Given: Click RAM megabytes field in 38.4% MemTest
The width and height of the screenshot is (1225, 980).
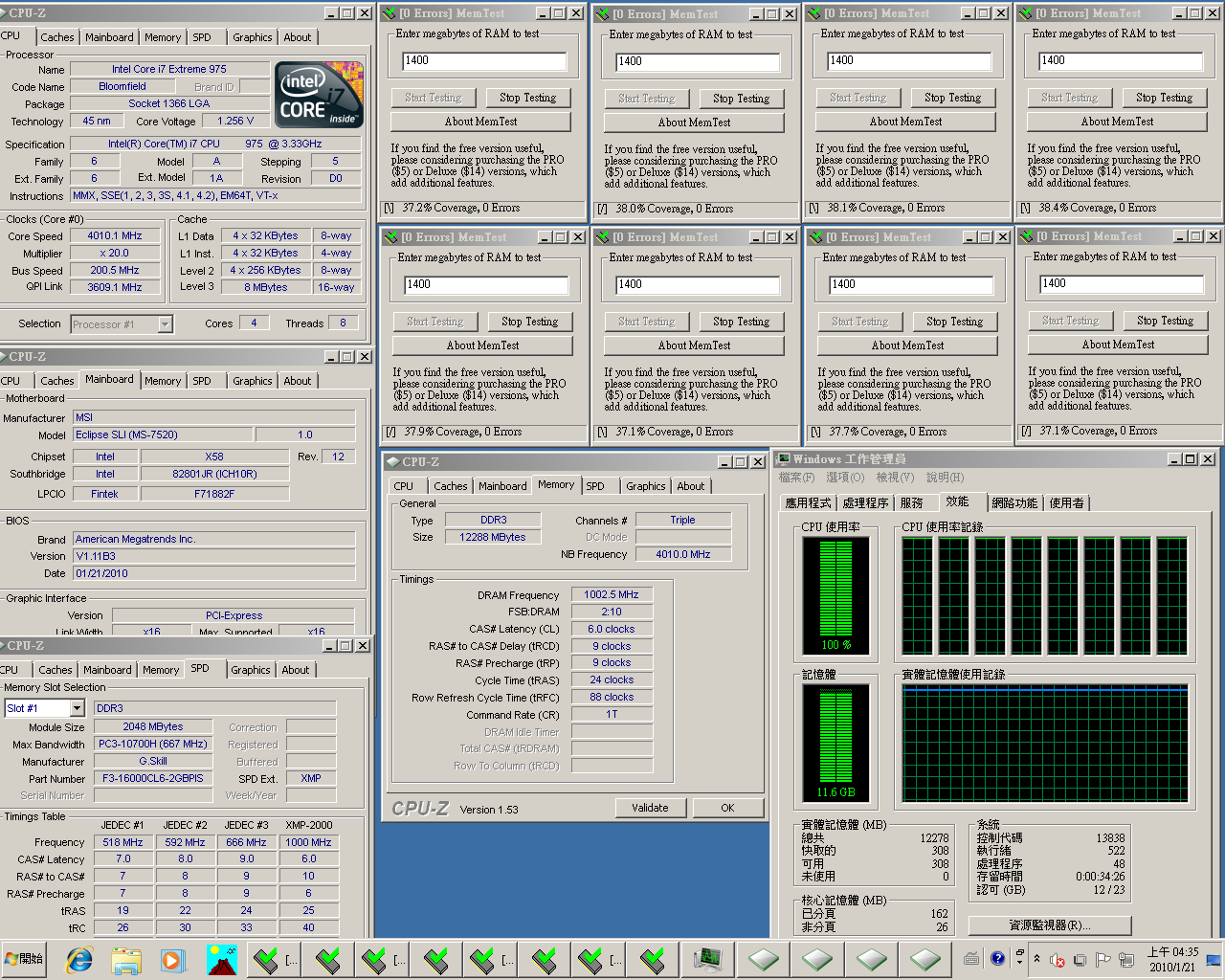Looking at the screenshot, I should (1121, 60).
